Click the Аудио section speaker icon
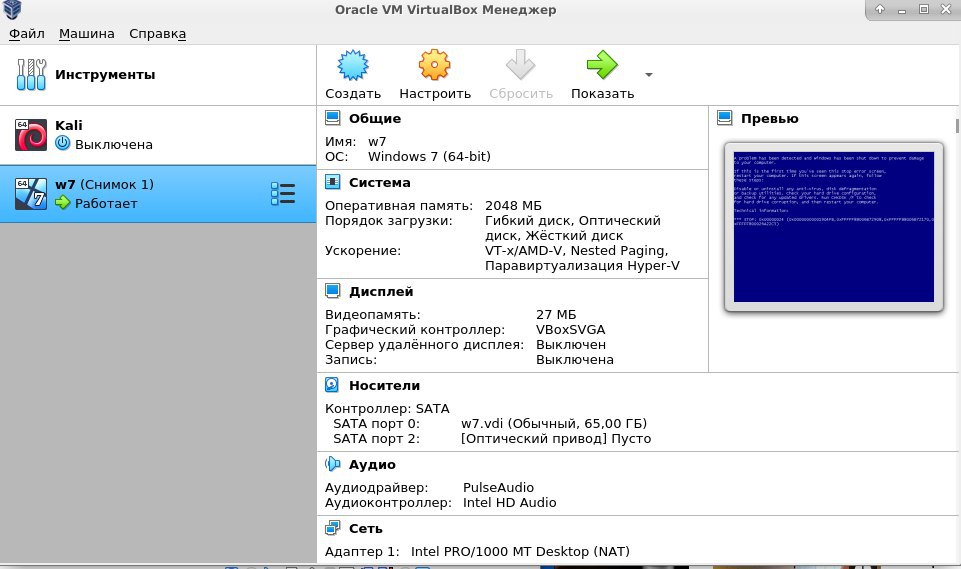This screenshot has width=961, height=569. (332, 464)
